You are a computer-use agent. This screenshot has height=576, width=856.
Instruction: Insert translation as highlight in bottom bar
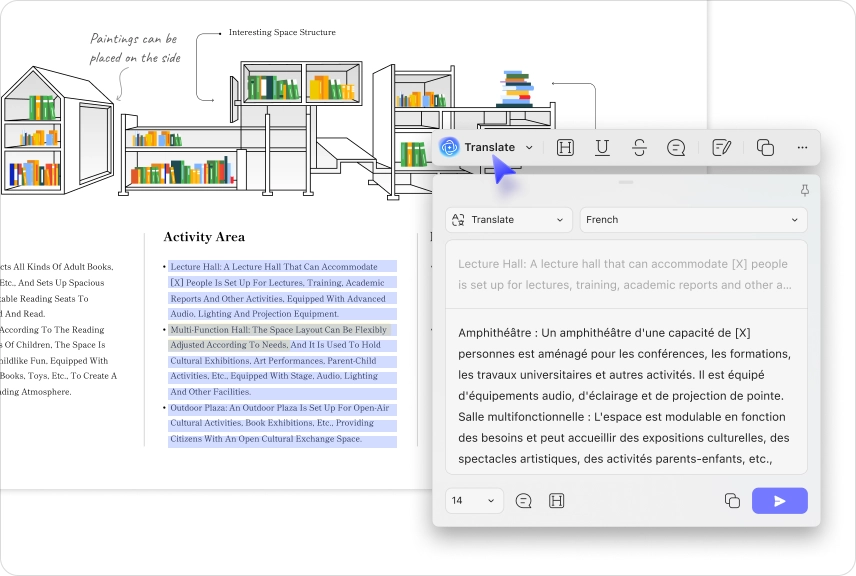(x=557, y=501)
